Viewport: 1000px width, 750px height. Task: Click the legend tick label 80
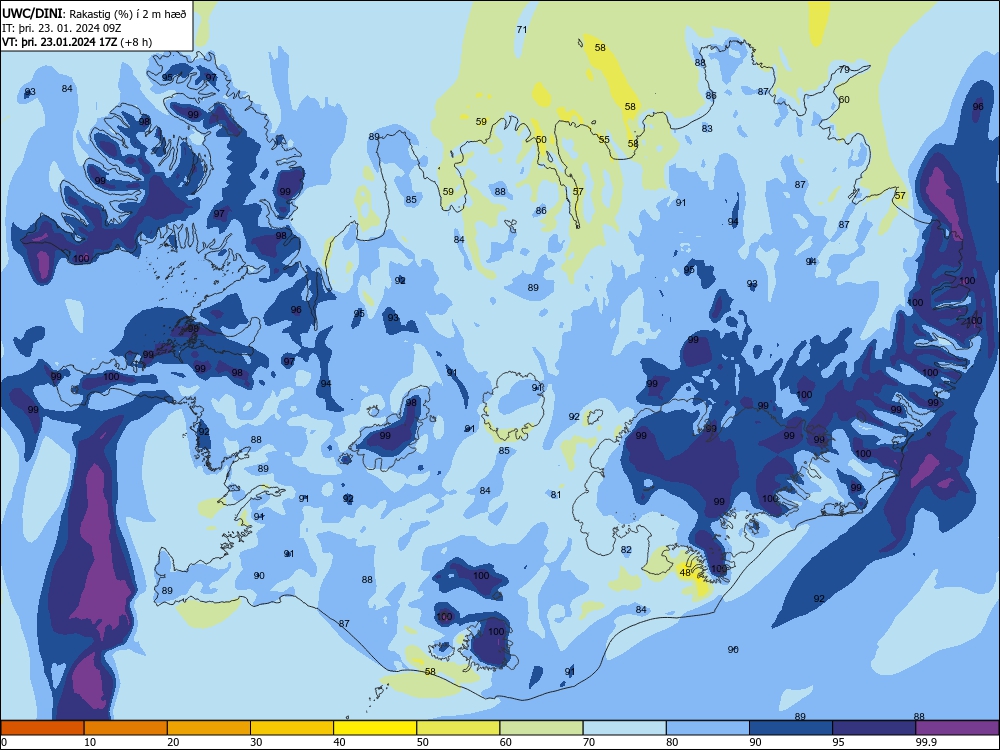click(x=673, y=742)
